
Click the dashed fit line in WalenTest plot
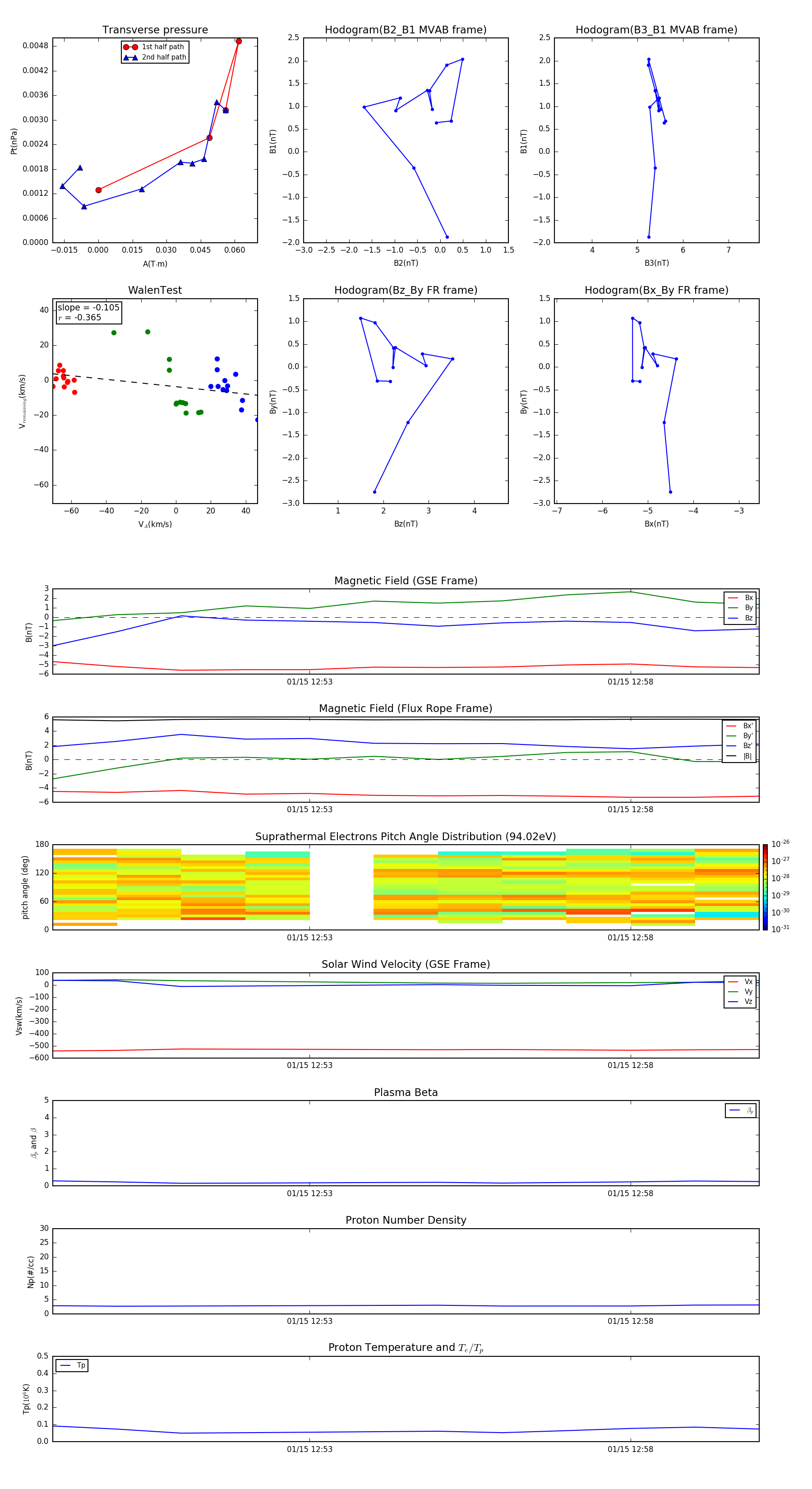pyautogui.click(x=155, y=384)
